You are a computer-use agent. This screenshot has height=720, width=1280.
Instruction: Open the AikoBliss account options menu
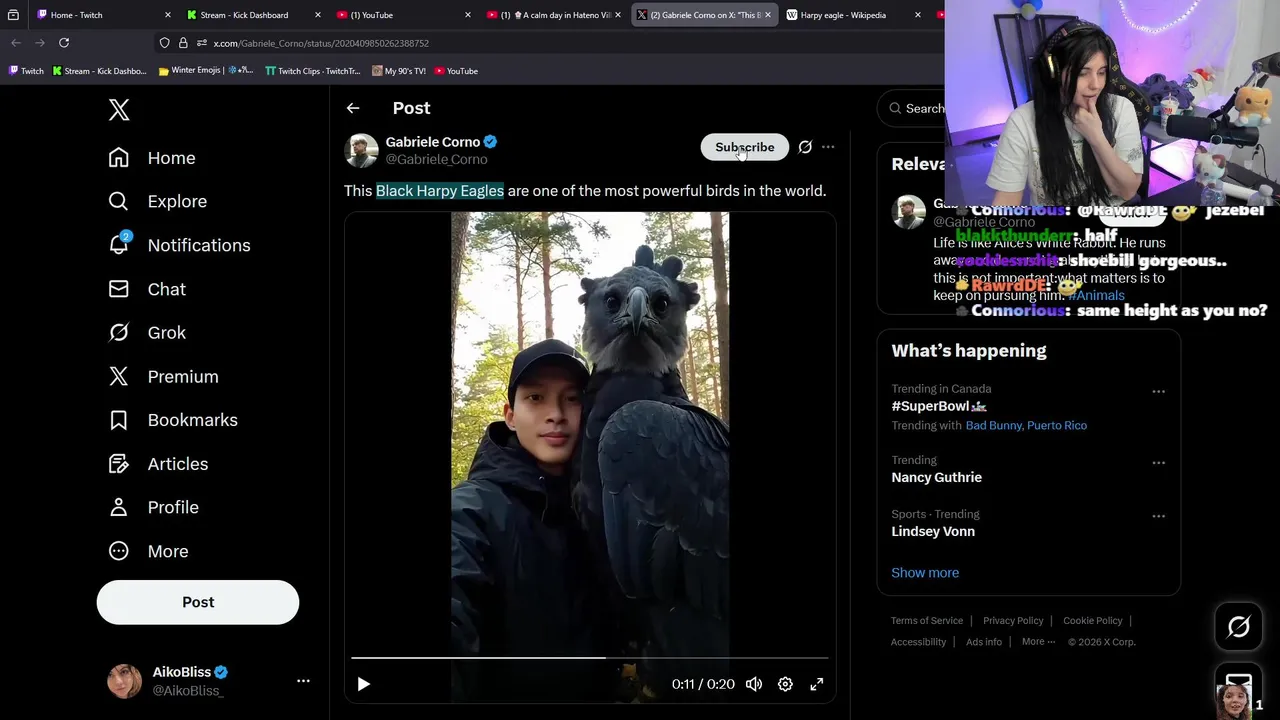pos(303,681)
